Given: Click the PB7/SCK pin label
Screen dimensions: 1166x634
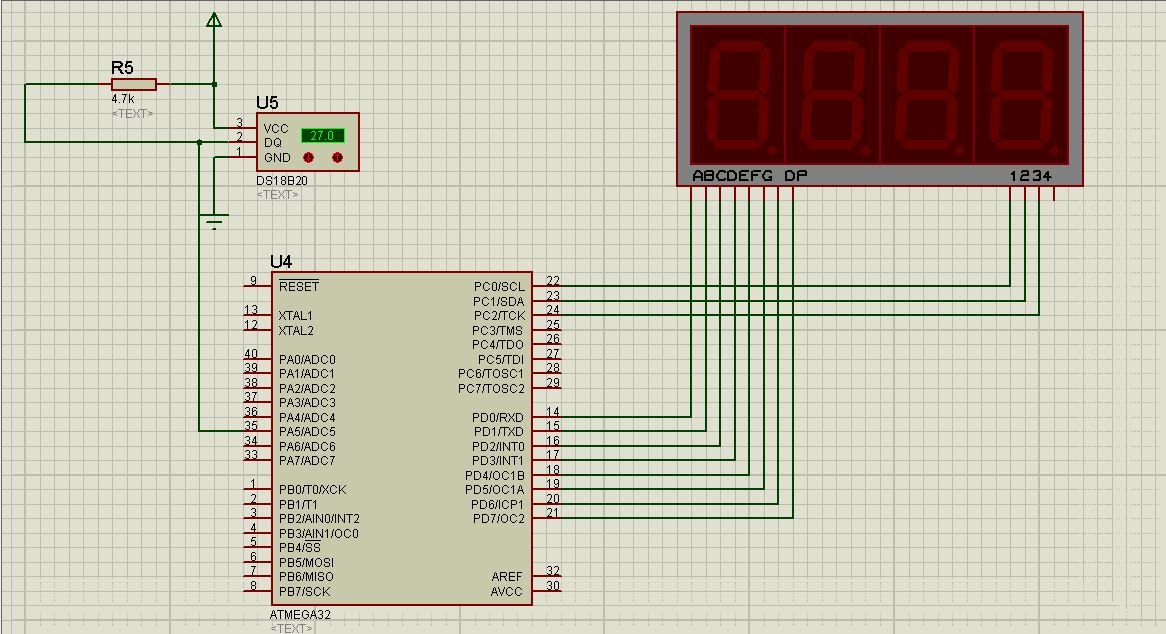Looking at the screenshot, I should tap(304, 592).
